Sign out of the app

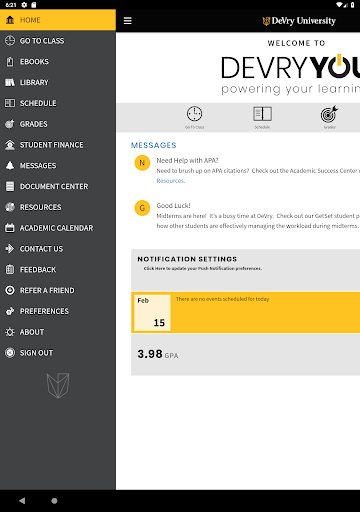[x=58, y=353]
